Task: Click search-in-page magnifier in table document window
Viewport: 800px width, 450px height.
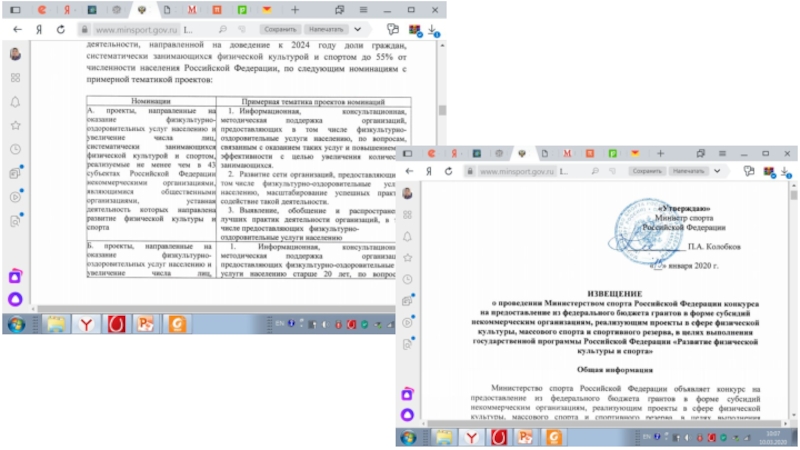Action: click(222, 30)
